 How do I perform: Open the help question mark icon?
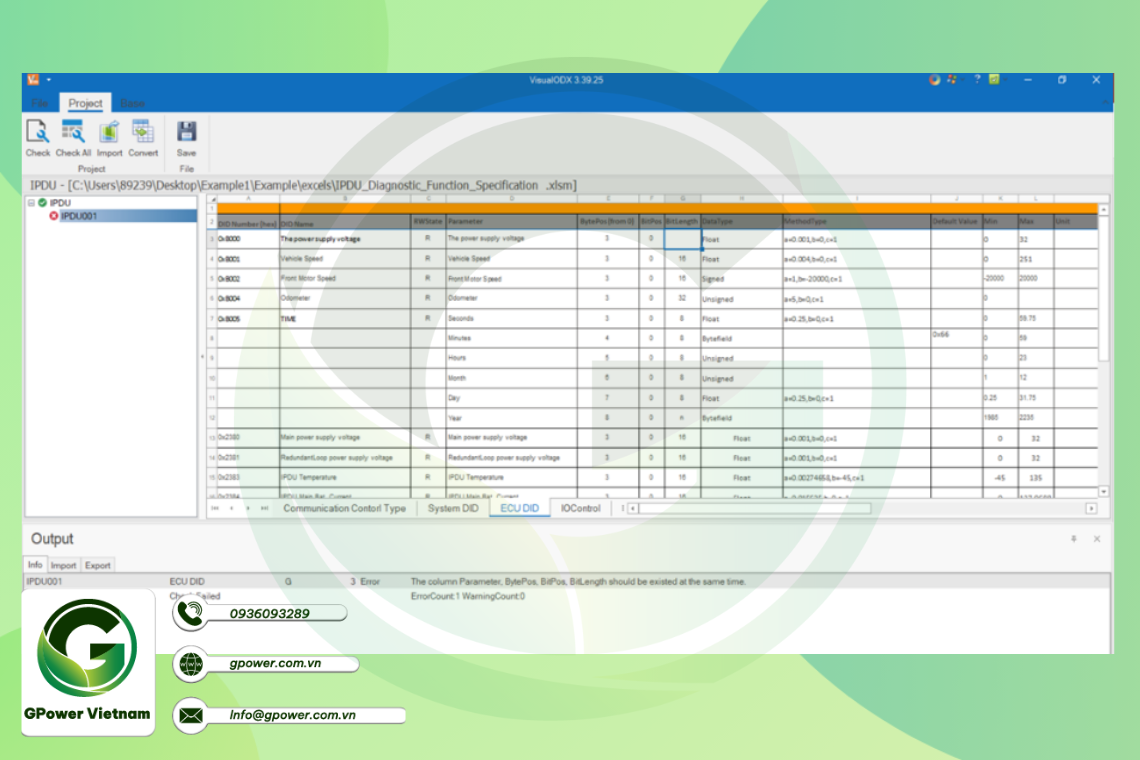pyautogui.click(x=976, y=80)
